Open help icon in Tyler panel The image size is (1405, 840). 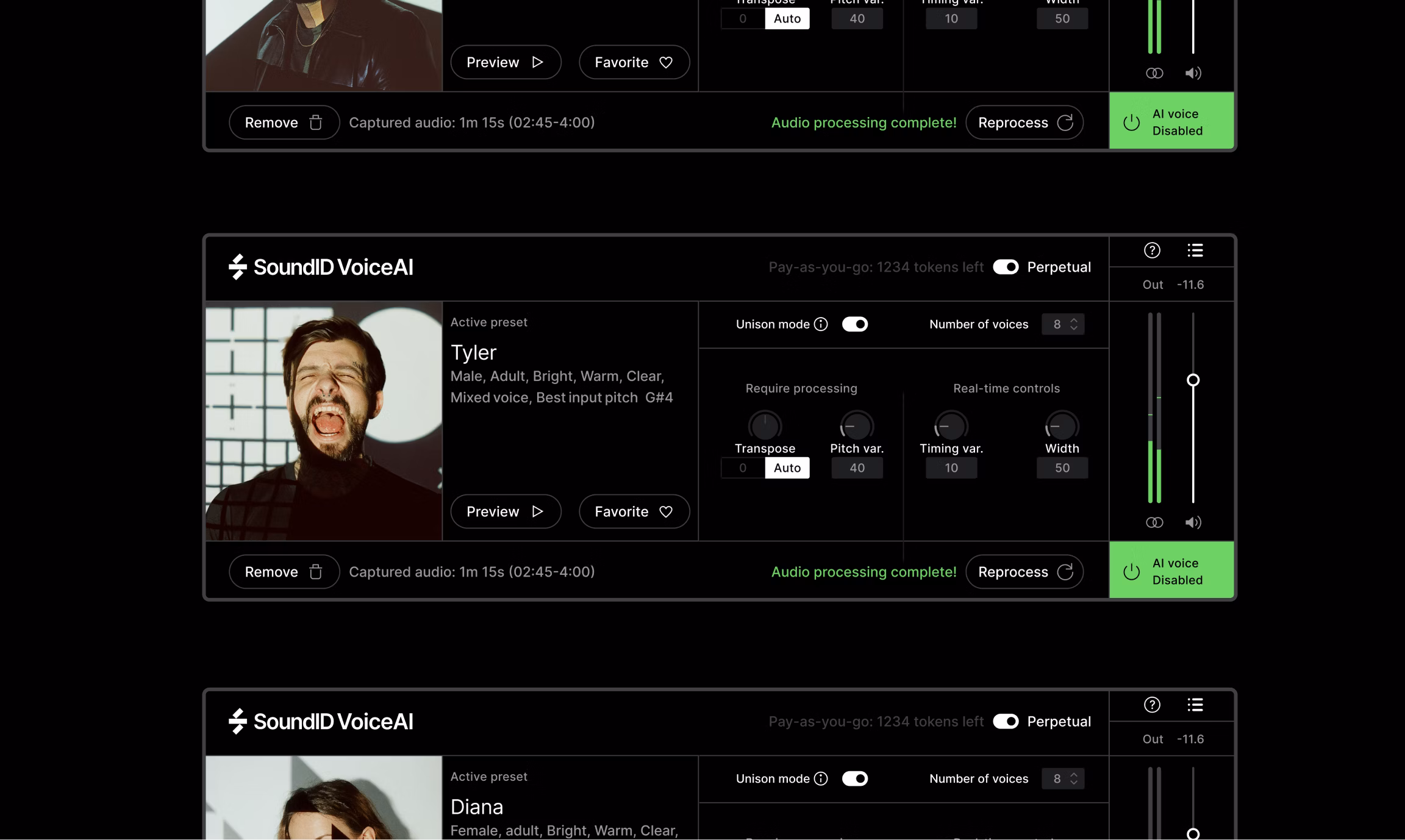coord(1152,251)
